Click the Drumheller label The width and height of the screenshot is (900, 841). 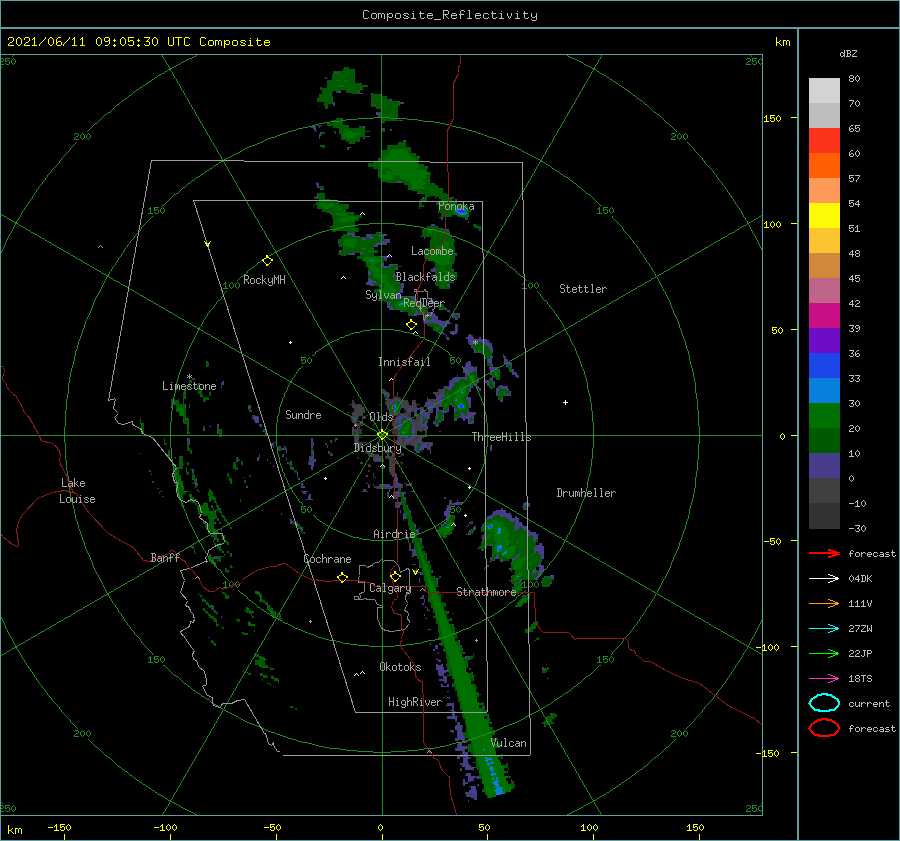[586, 493]
